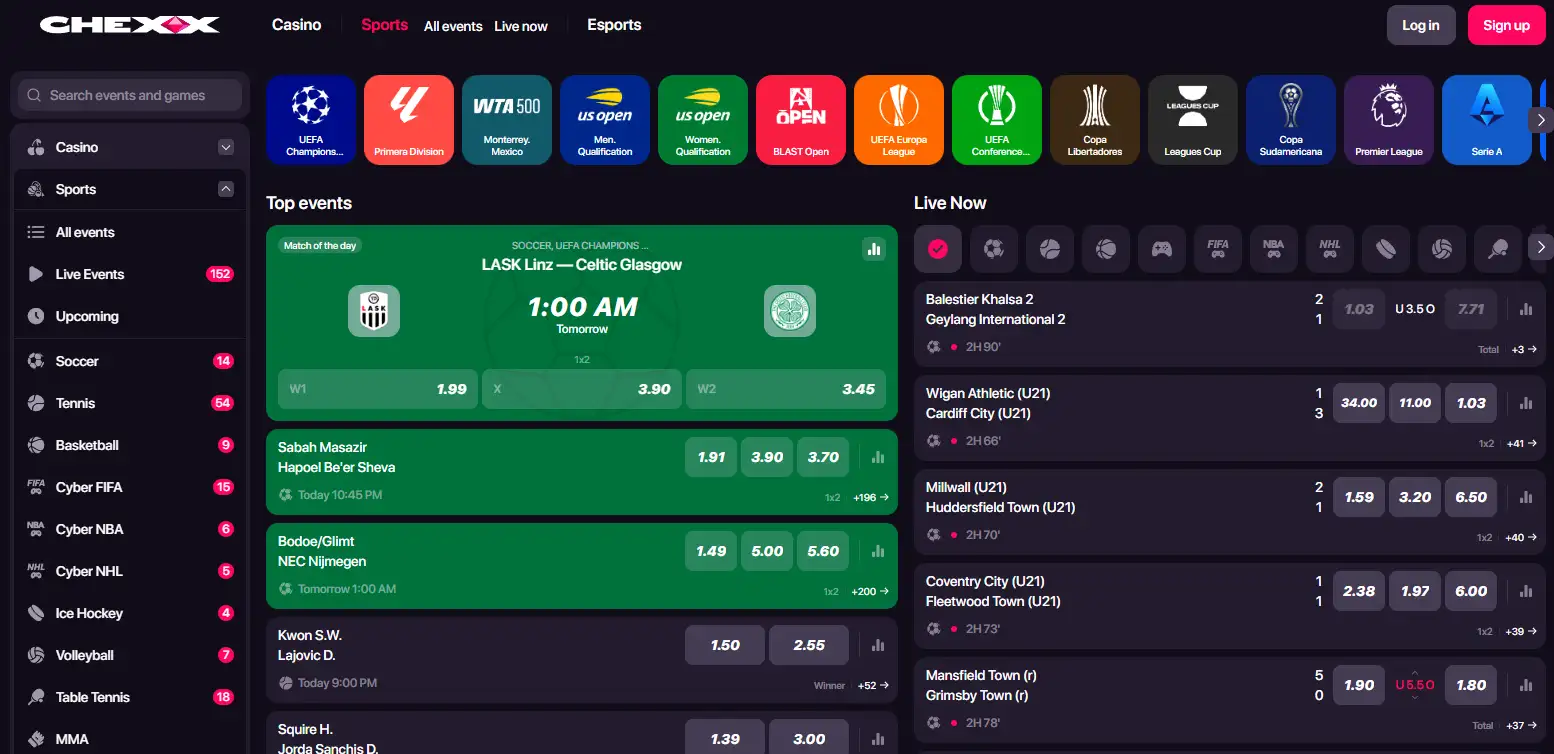
Task: Click the CHEXX logo
Action: coord(130,25)
